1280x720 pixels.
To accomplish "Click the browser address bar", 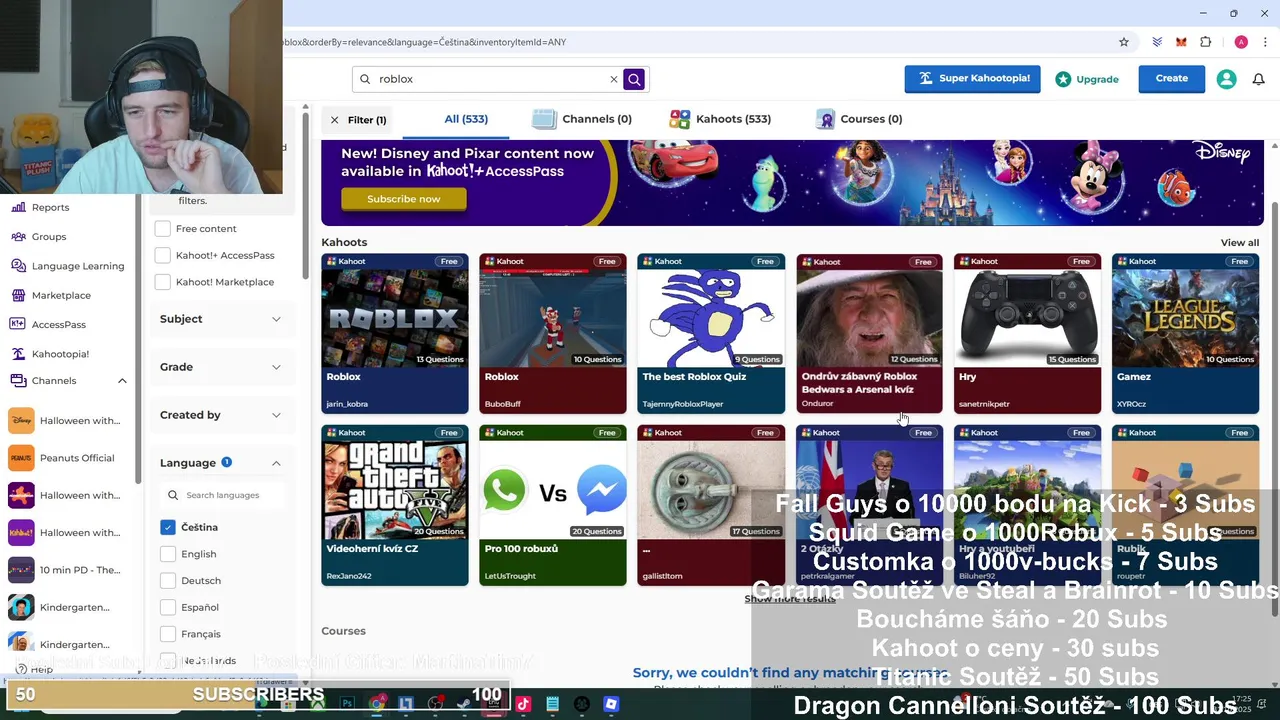I will click(690, 42).
